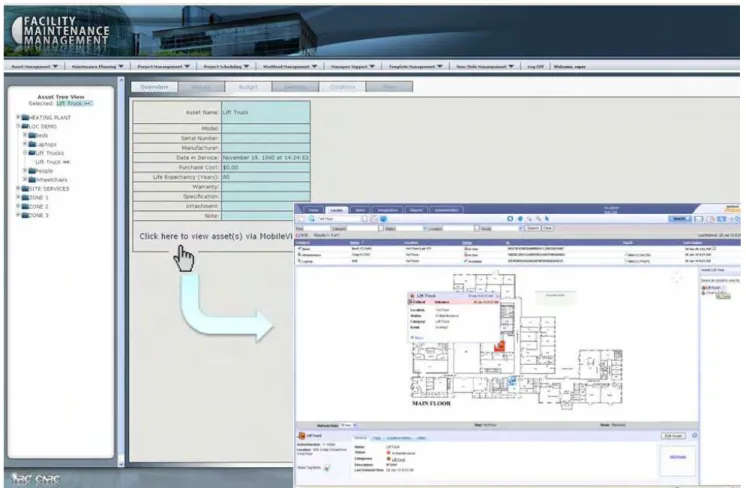Click the Log Off link
The width and height of the screenshot is (746, 488).
point(536,67)
